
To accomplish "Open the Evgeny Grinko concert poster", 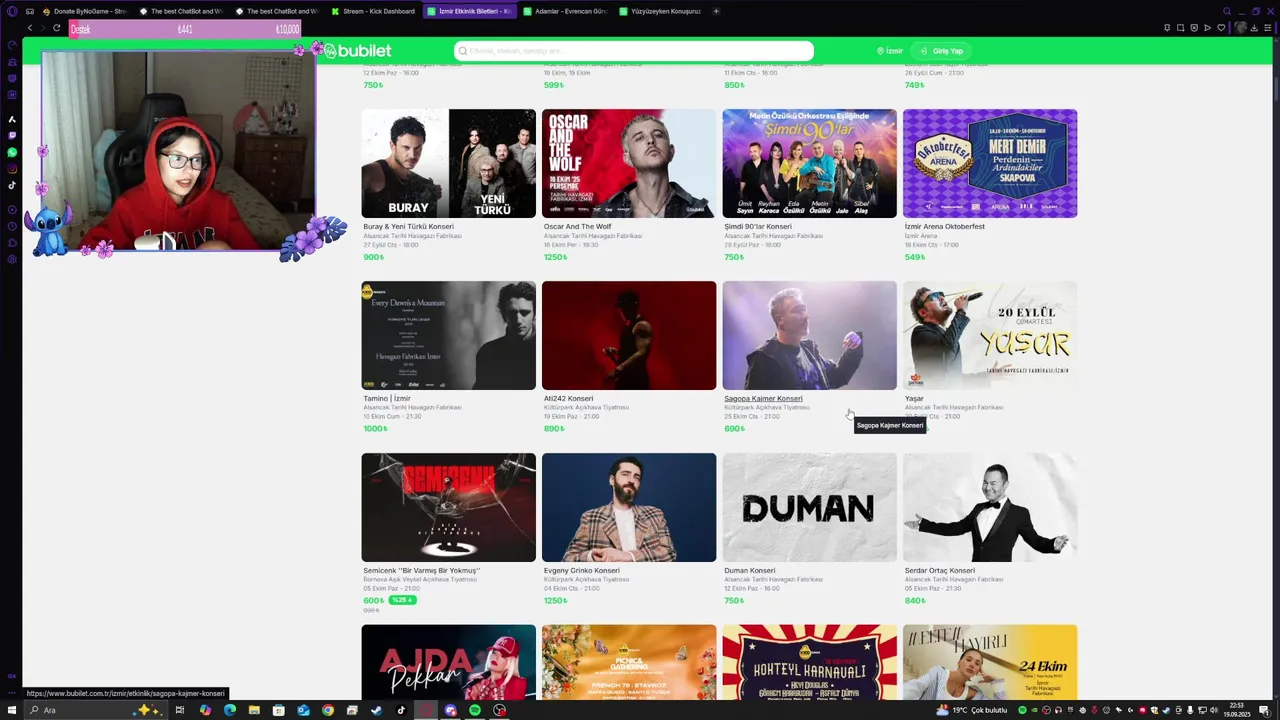I will (629, 507).
